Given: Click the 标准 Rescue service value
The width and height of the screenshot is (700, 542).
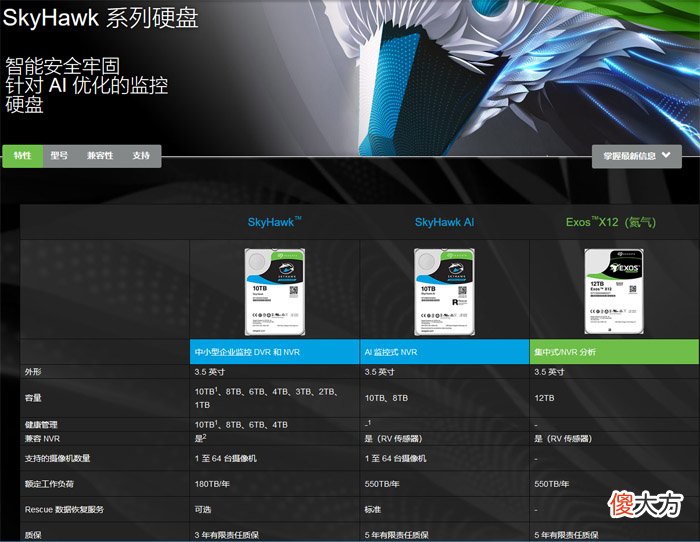Looking at the screenshot, I should (373, 509).
